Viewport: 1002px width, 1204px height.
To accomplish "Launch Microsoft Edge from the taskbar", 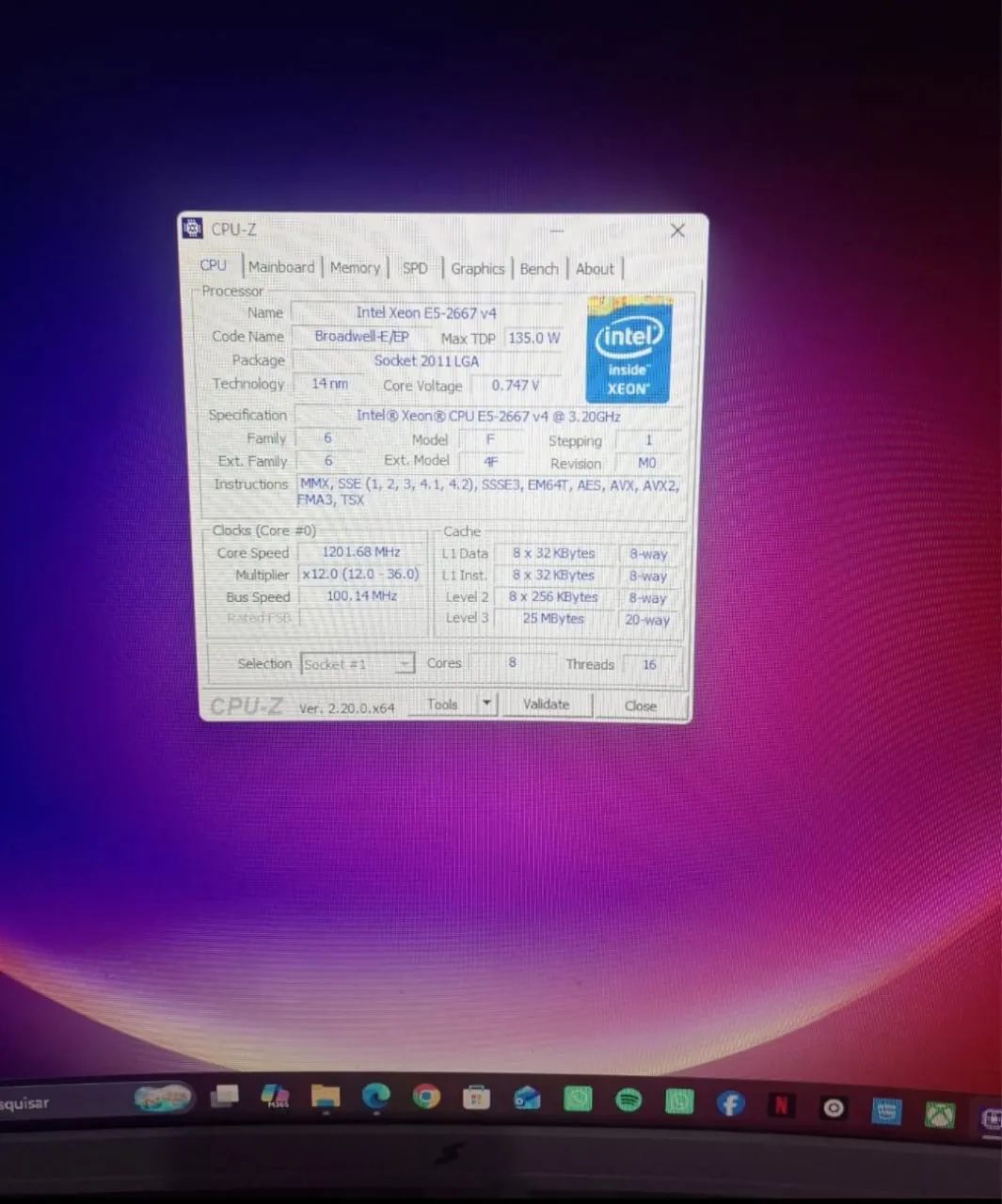I will pyautogui.click(x=376, y=1097).
